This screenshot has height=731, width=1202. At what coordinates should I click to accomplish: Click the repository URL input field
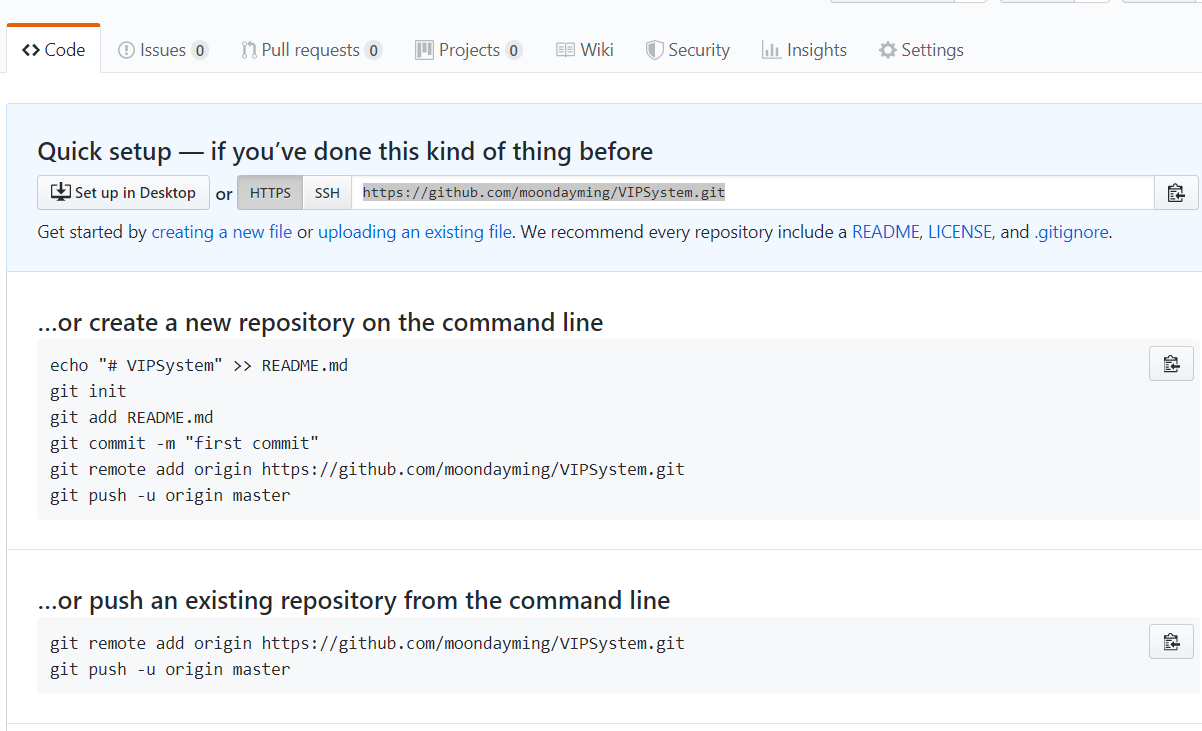pyautogui.click(x=753, y=193)
